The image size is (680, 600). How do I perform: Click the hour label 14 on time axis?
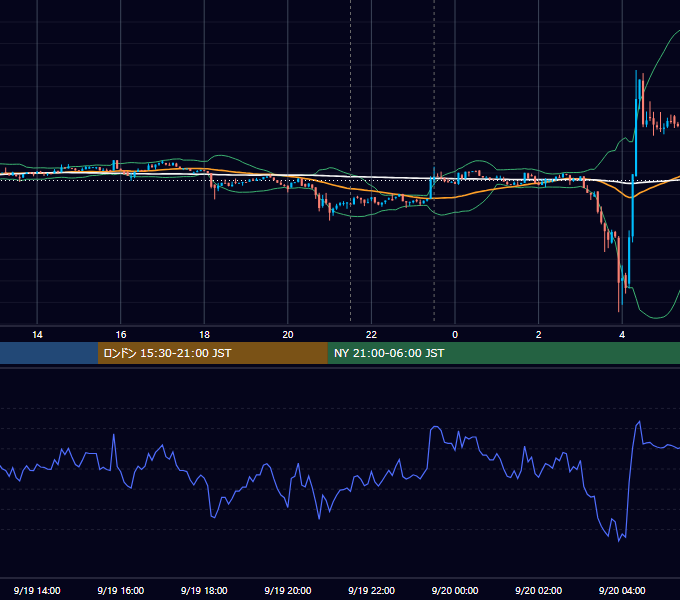37,335
